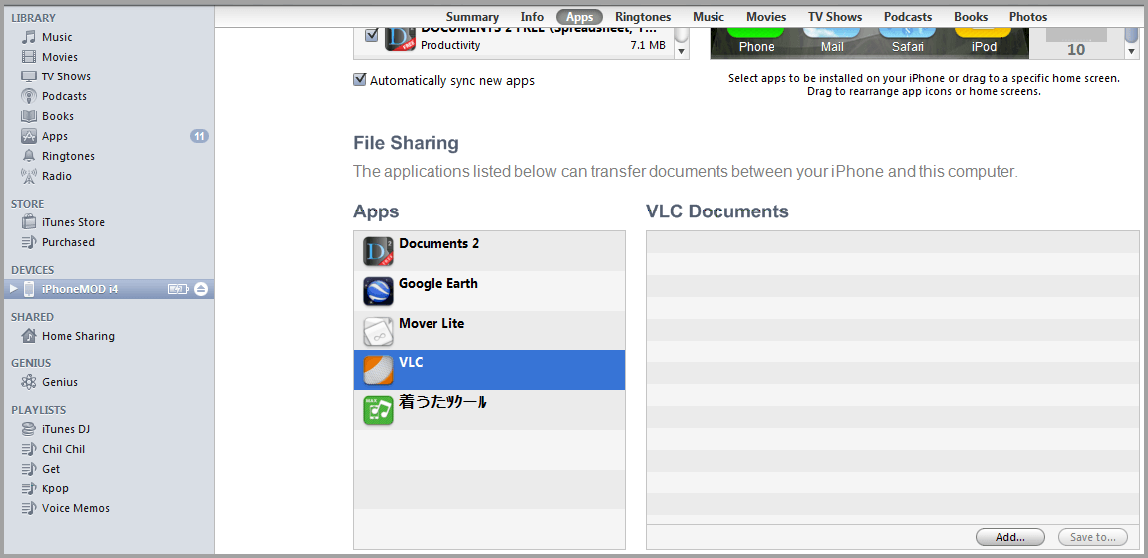Click the Productivity category text
Screen dimensions: 1148x558
tap(450, 45)
